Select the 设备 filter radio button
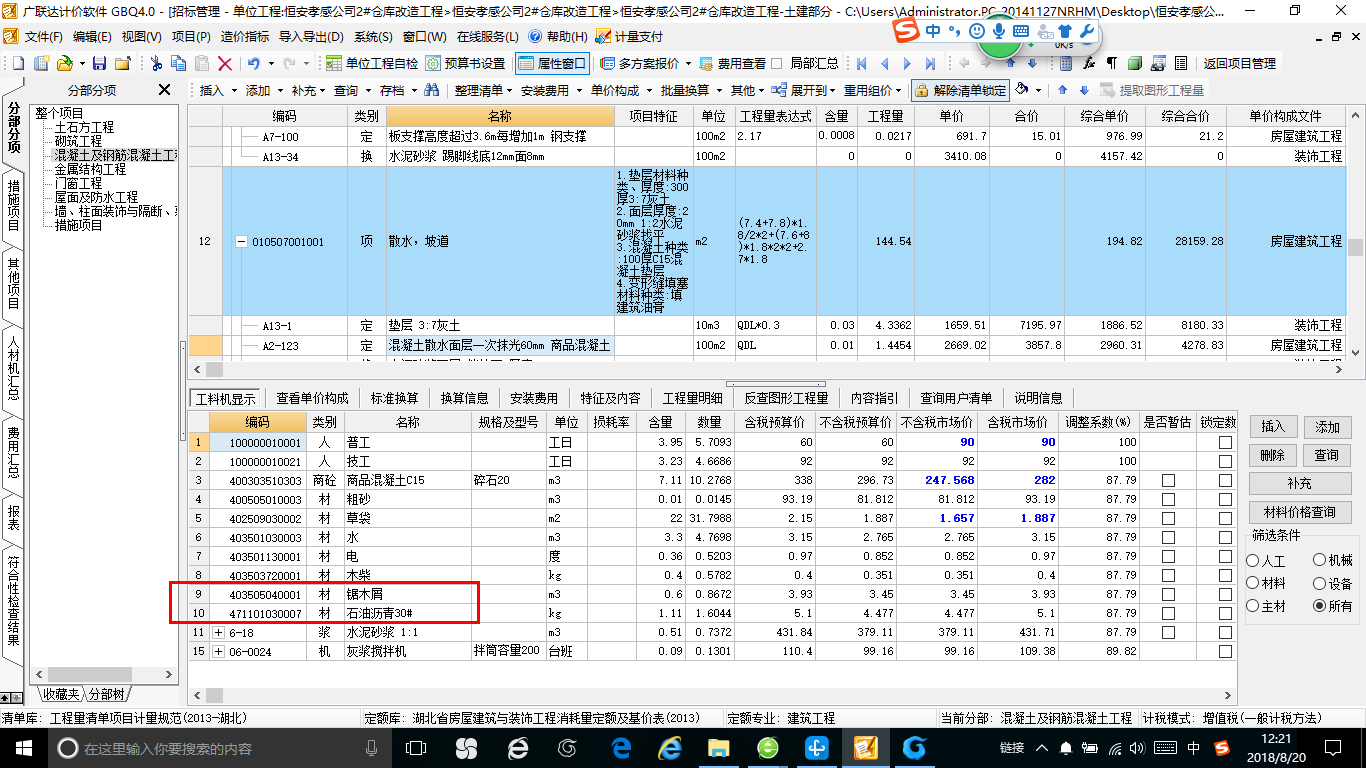The width and height of the screenshot is (1366, 768). pos(1320,583)
